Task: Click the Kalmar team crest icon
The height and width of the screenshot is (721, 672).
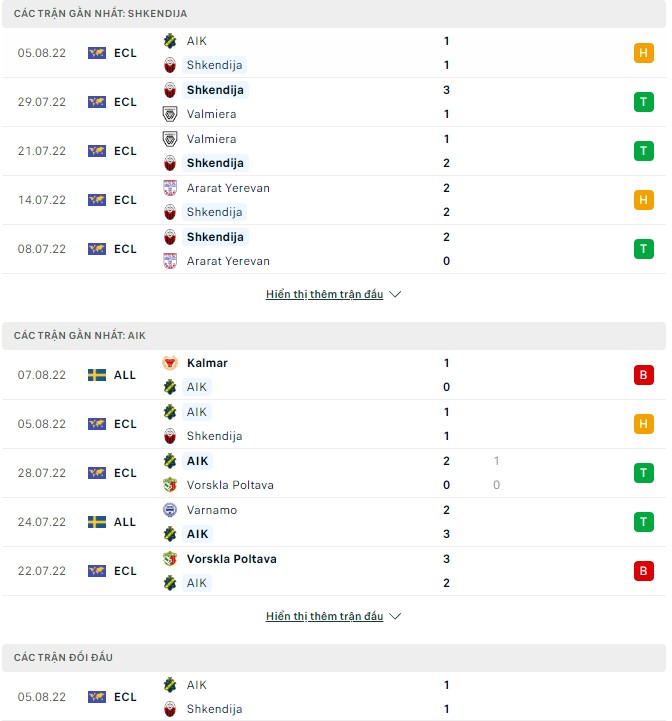Action: [x=170, y=363]
